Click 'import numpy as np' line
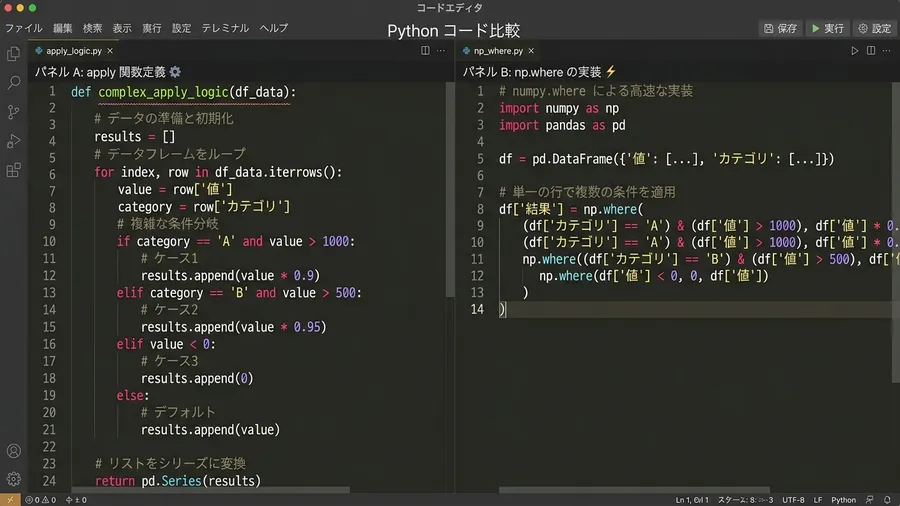 pos(558,108)
